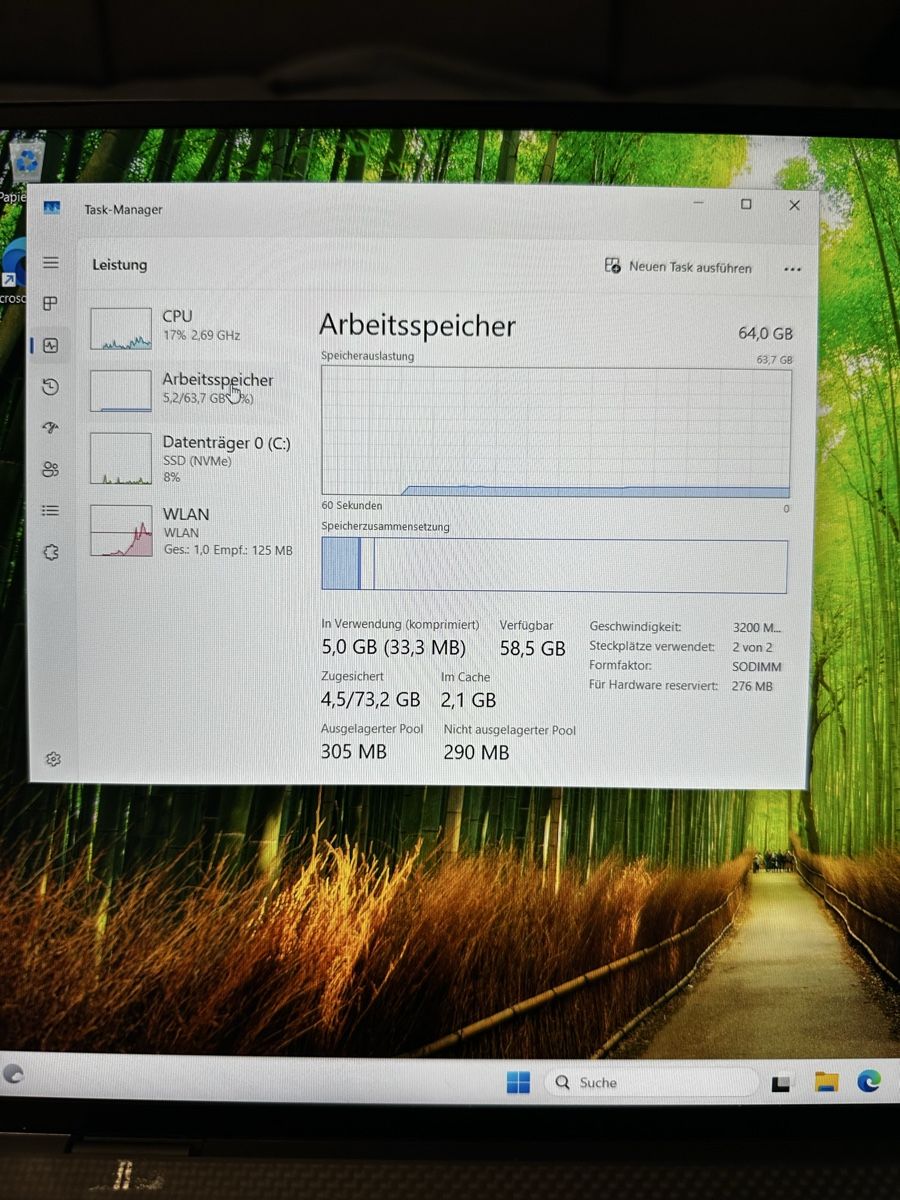Open the Processes page icon in sidebar
Viewport: 900px width, 1200px height.
coord(50,303)
